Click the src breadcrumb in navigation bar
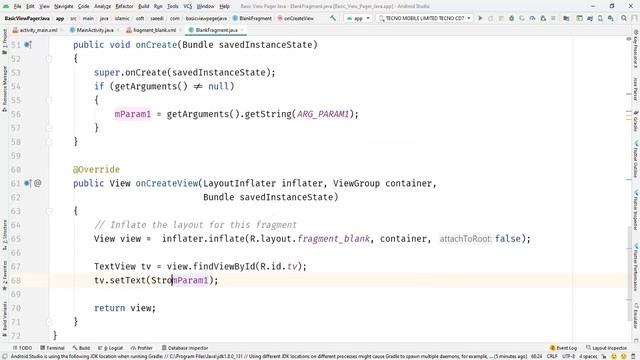 click(73, 18)
